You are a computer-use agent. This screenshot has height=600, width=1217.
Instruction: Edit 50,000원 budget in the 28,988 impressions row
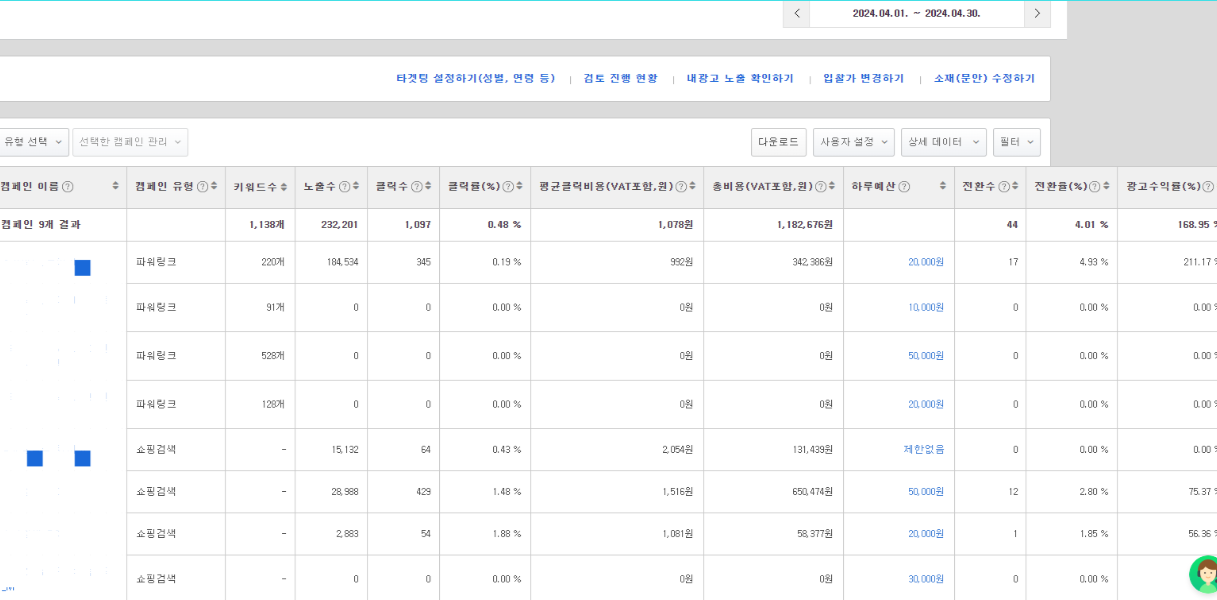[x=926, y=491]
